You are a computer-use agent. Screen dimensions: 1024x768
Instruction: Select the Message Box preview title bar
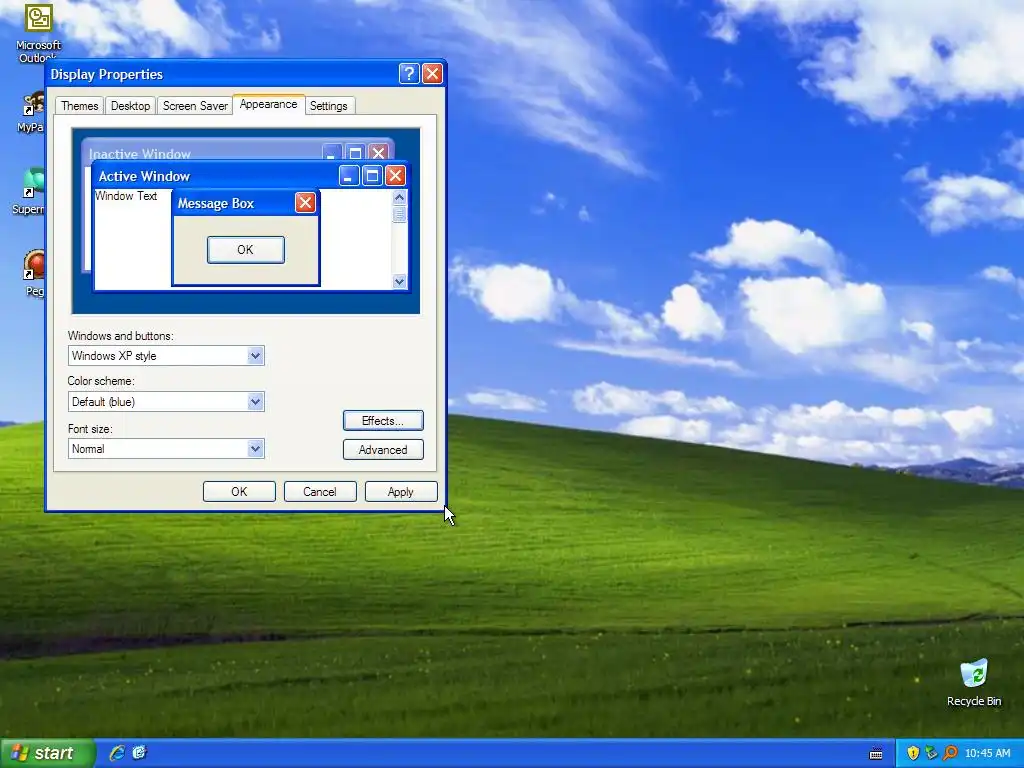(x=246, y=203)
